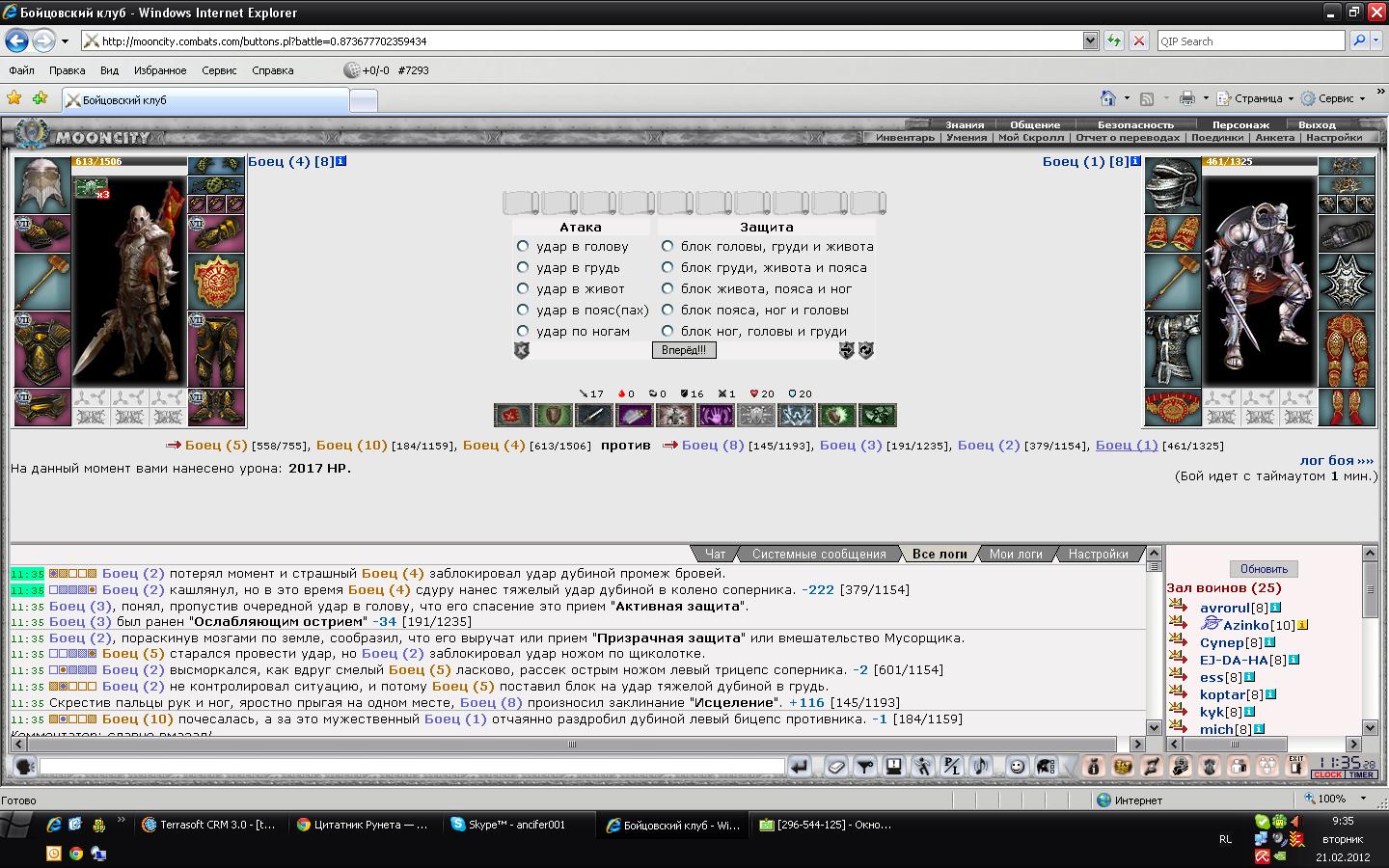Open the Сервис browser menu
Screen dimensions: 1389x868
219,70
